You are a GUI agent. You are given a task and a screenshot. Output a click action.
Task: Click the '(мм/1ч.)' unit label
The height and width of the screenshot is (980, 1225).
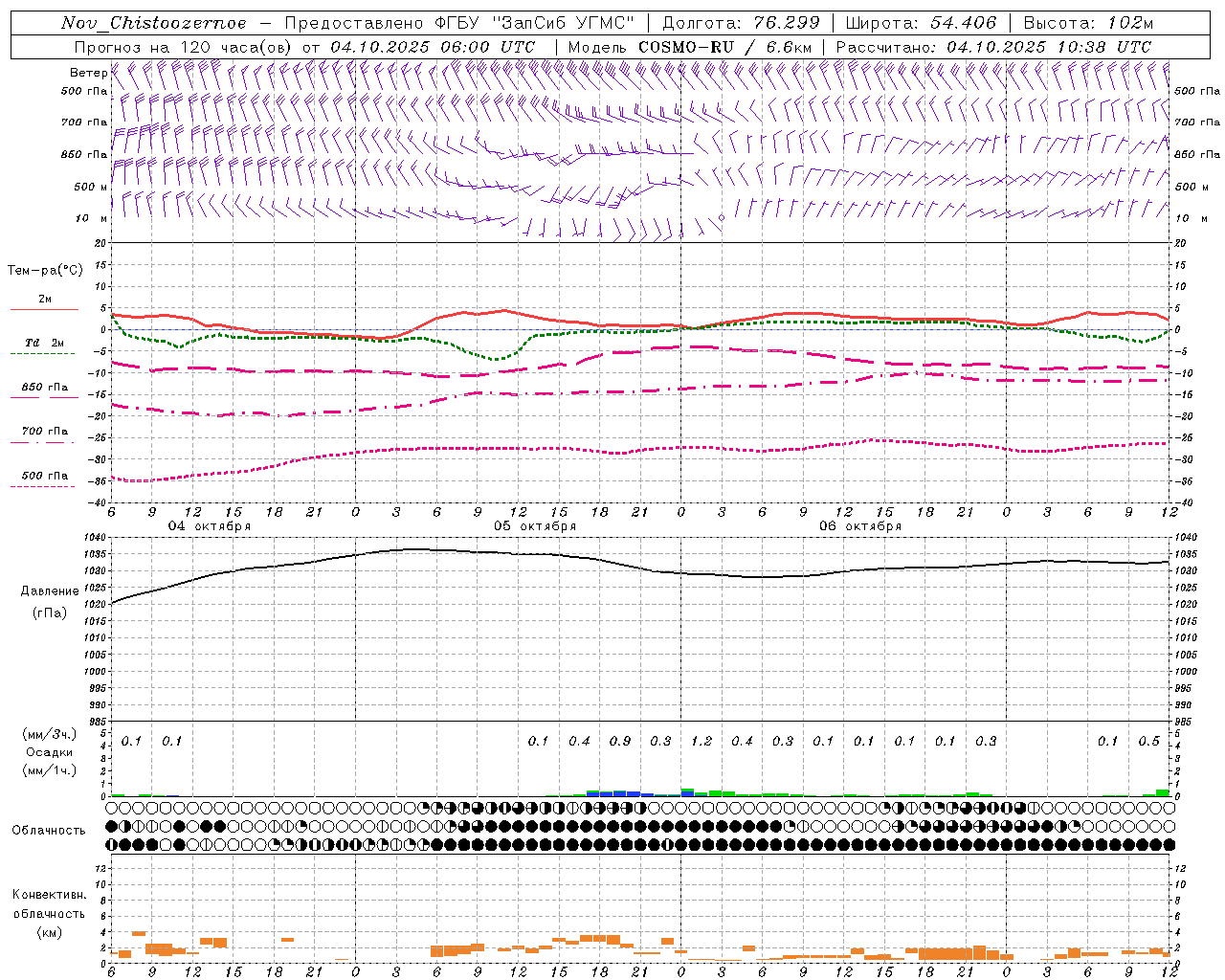[x=50, y=770]
